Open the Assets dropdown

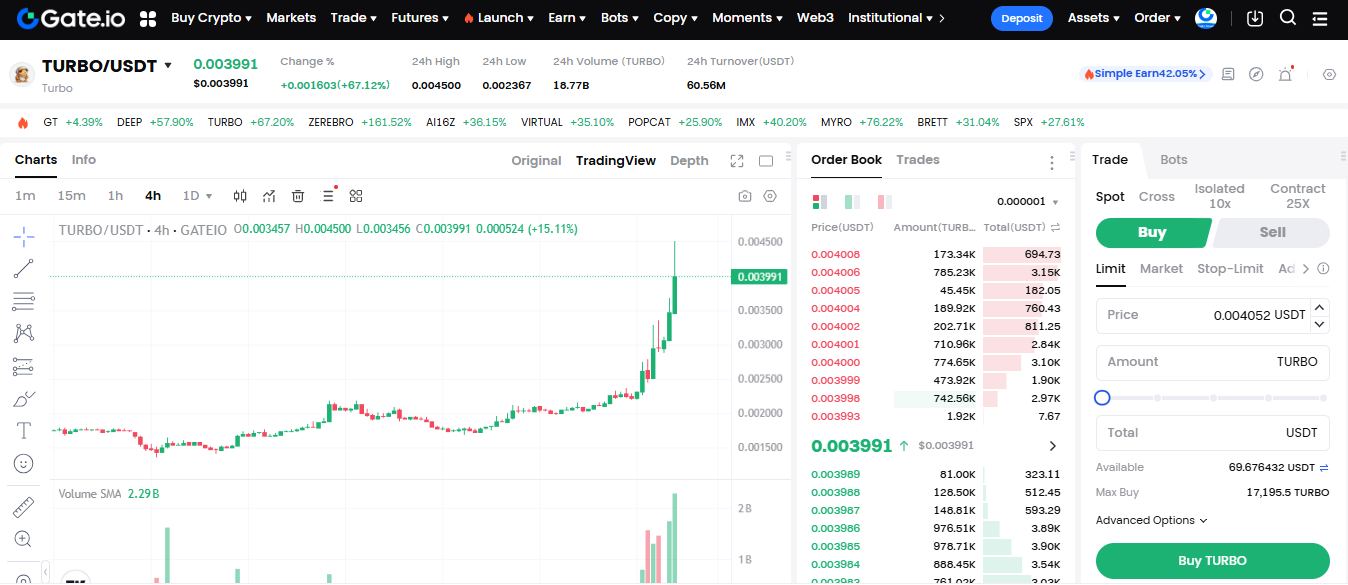[1093, 18]
